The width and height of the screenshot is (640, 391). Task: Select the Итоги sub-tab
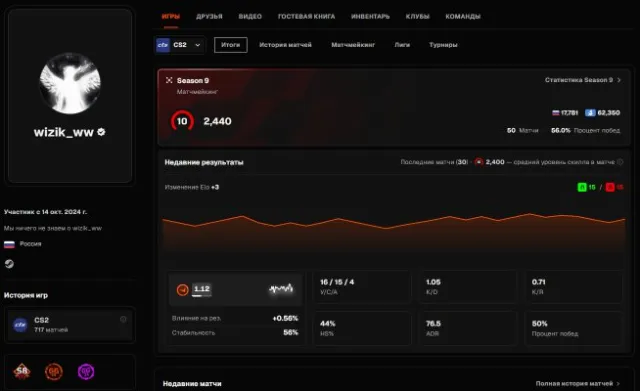tap(231, 45)
